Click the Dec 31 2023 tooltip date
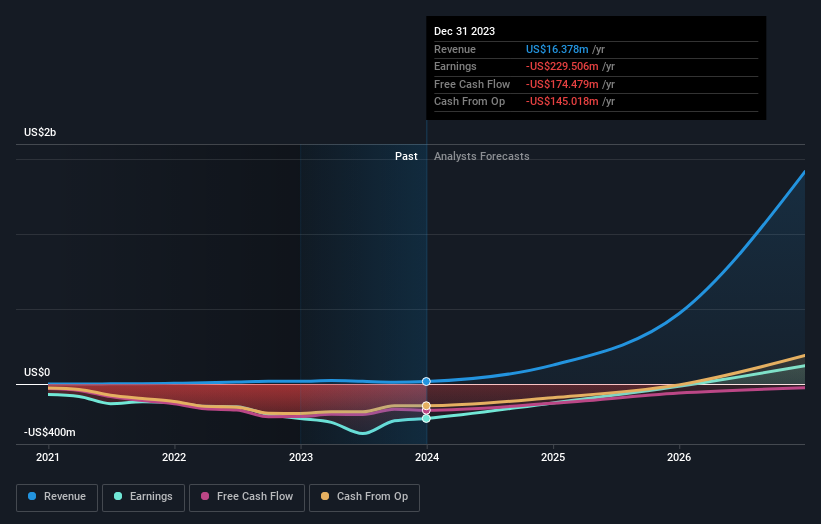 [464, 31]
